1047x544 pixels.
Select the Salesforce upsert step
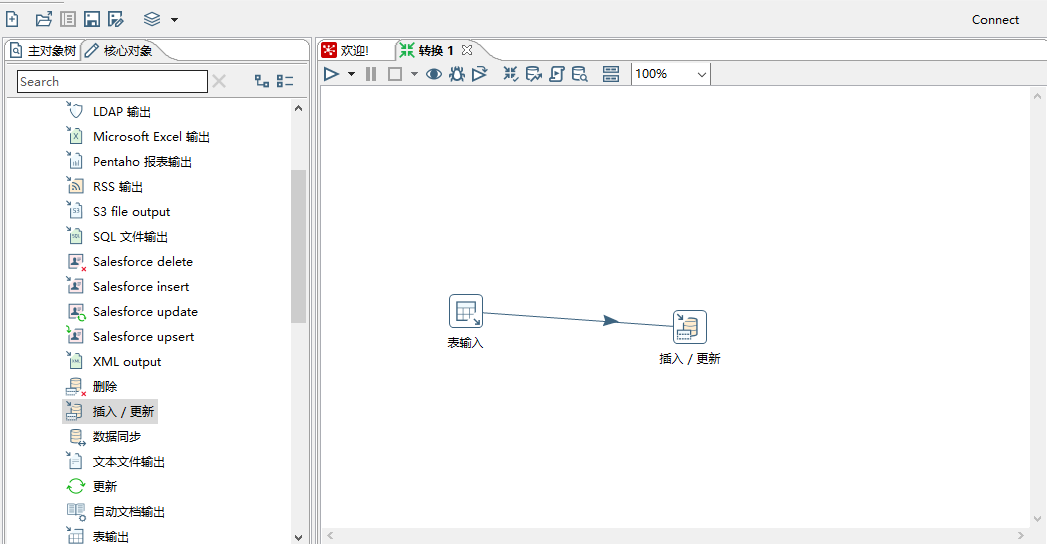coord(130,337)
